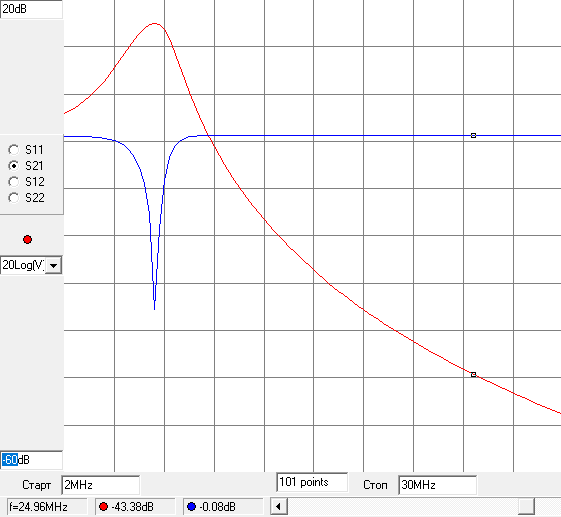This screenshot has width=561, height=517.
Task: Click the blue trace -0.08dB readout
Action: pyautogui.click(x=223, y=507)
